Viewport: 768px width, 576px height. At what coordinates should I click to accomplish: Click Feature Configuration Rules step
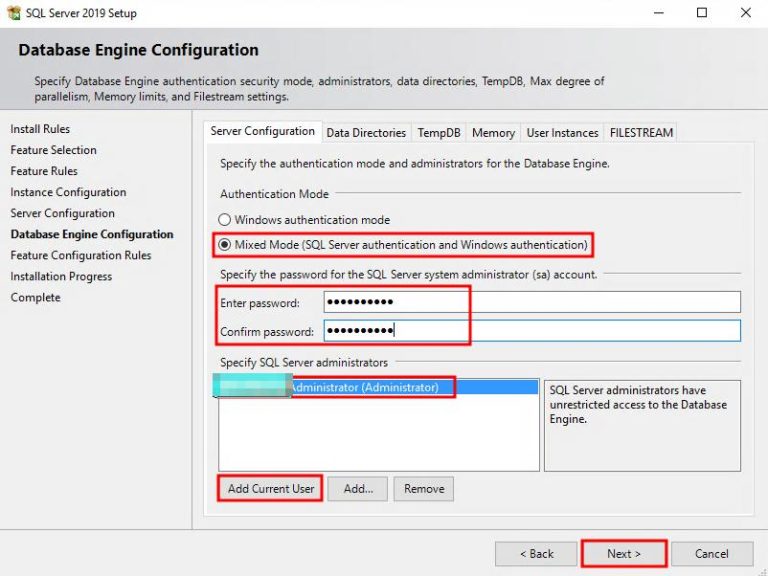pyautogui.click(x=81, y=255)
